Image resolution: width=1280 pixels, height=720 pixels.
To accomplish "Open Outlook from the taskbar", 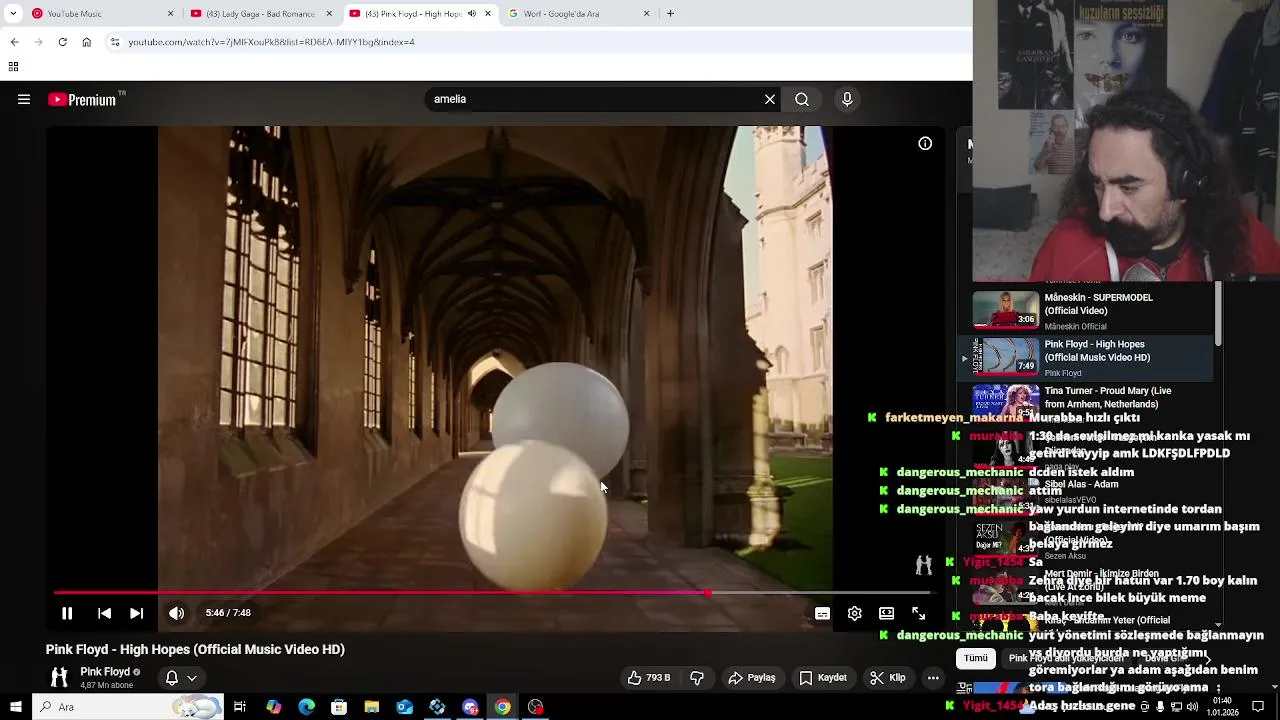I will coord(404,707).
